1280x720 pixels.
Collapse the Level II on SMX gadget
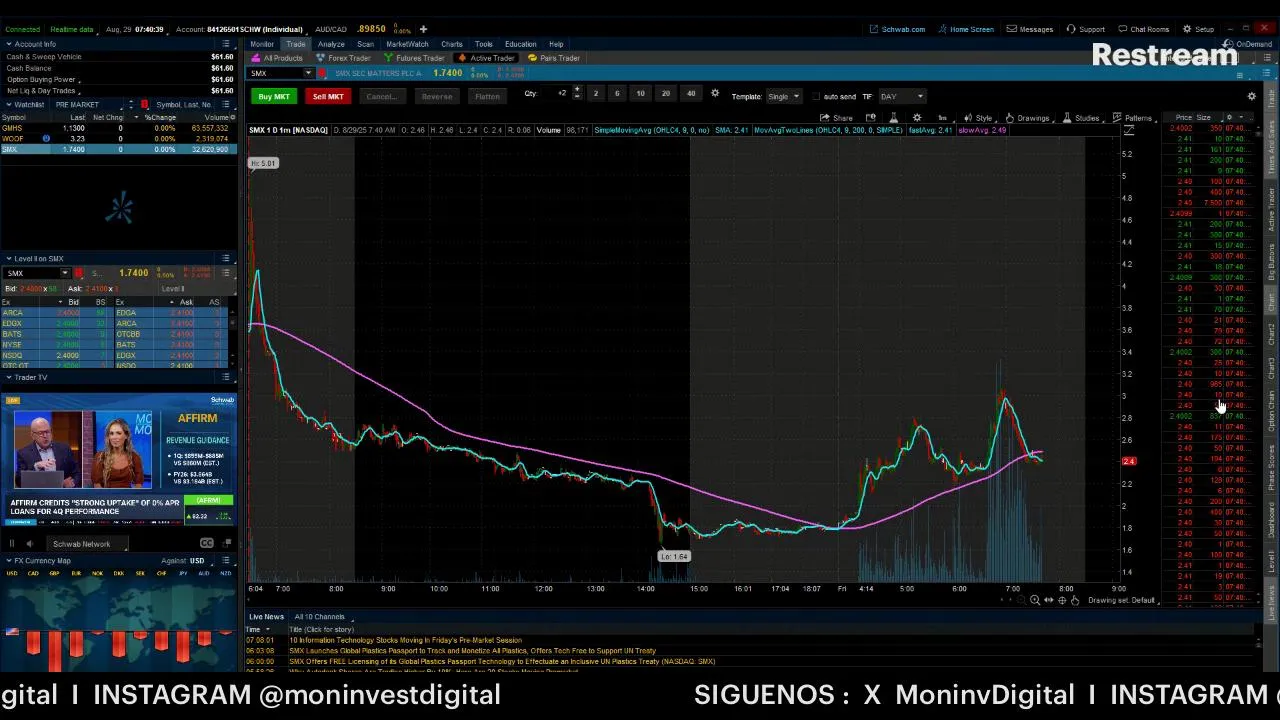[x=9, y=258]
